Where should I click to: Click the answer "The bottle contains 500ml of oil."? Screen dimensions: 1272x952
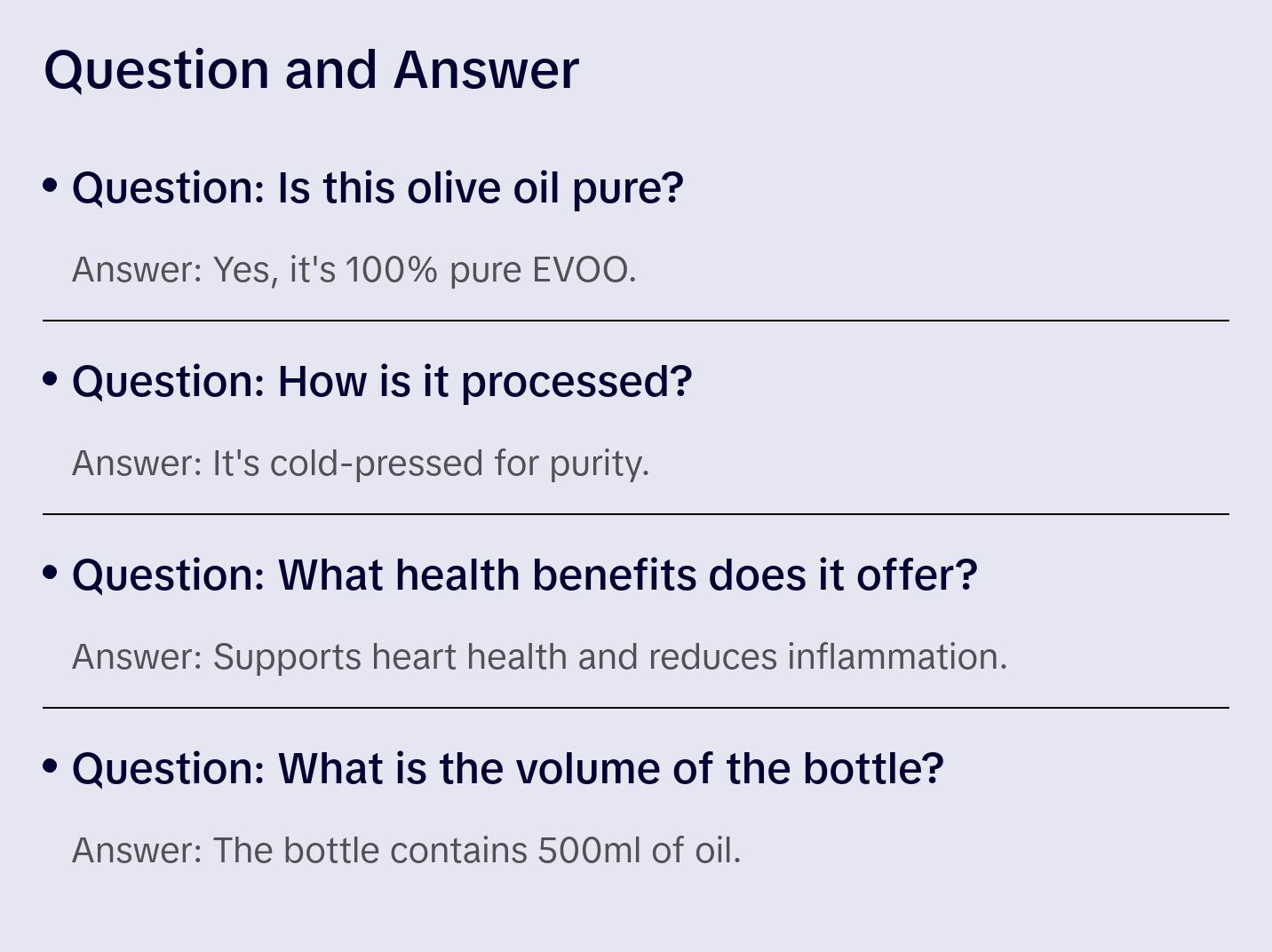pos(406,851)
